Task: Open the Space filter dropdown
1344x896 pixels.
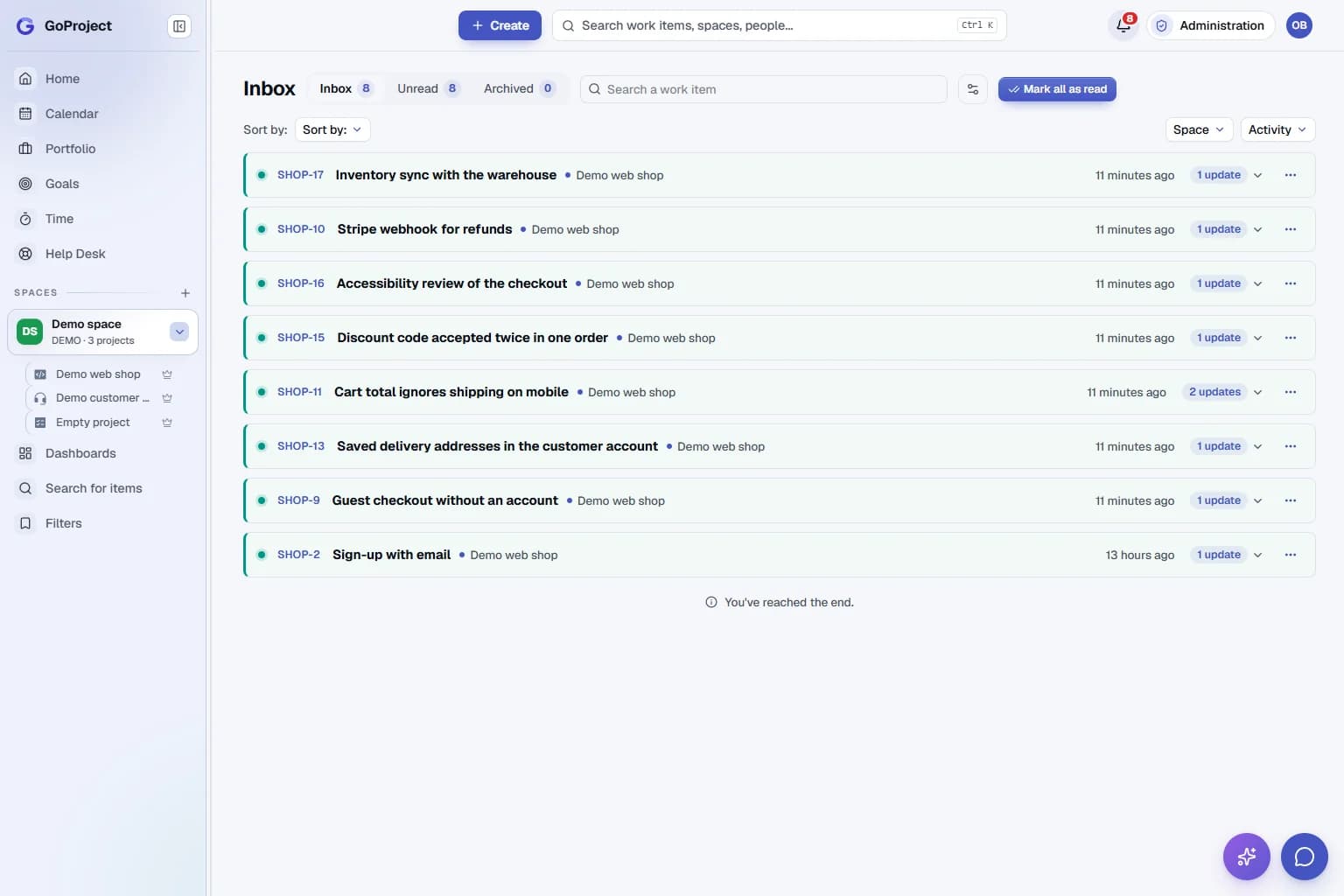Action: pyautogui.click(x=1199, y=129)
